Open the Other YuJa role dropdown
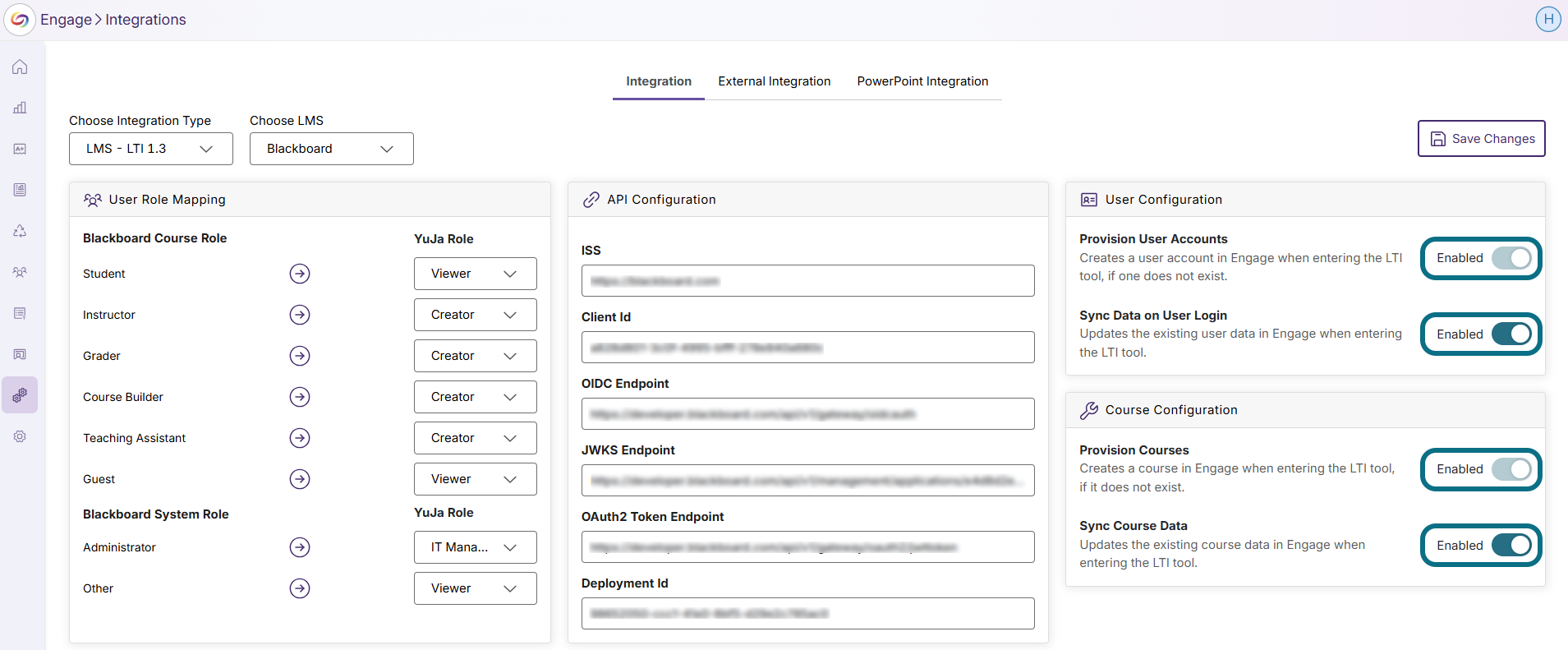Screen dimensions: 1568x650 coord(476,588)
